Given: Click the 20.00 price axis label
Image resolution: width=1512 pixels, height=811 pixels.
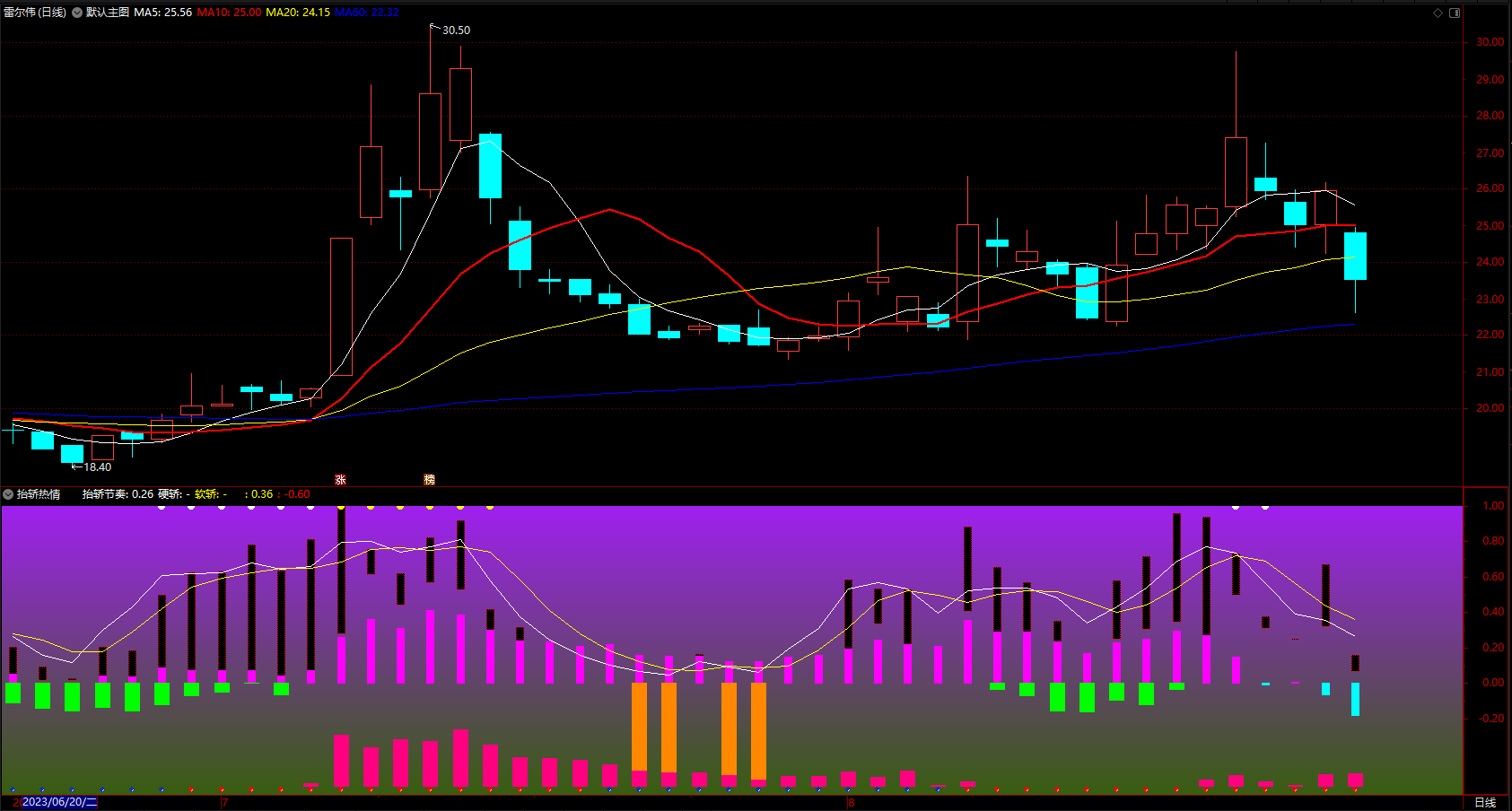Looking at the screenshot, I should [1490, 408].
